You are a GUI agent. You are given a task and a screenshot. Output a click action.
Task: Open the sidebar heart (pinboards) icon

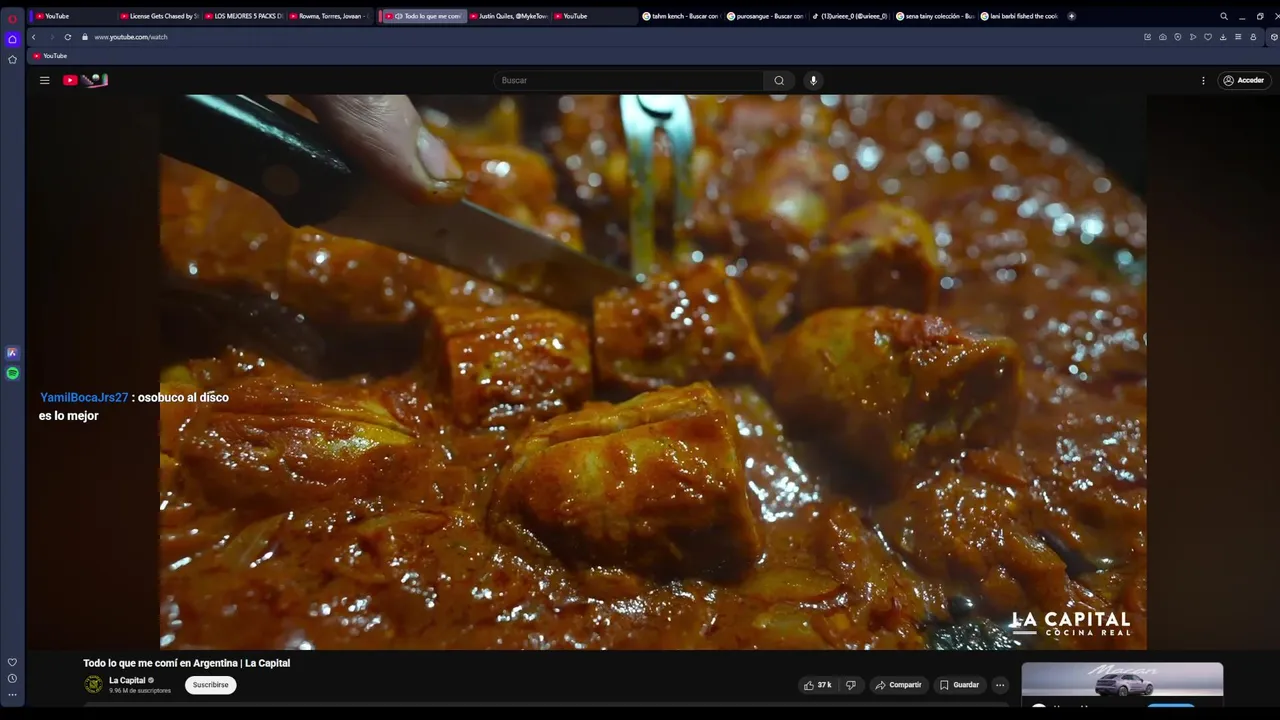[x=12, y=662]
